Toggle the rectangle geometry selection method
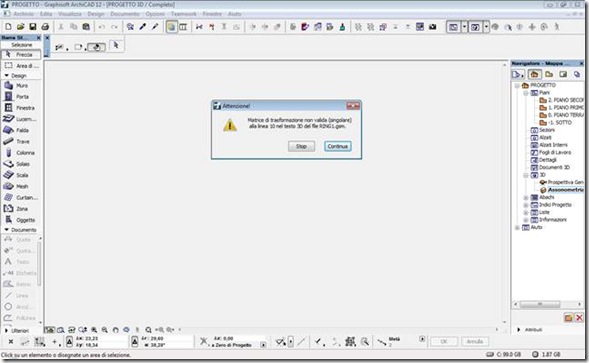Screen dimensions: 589x363 click(x=78, y=47)
